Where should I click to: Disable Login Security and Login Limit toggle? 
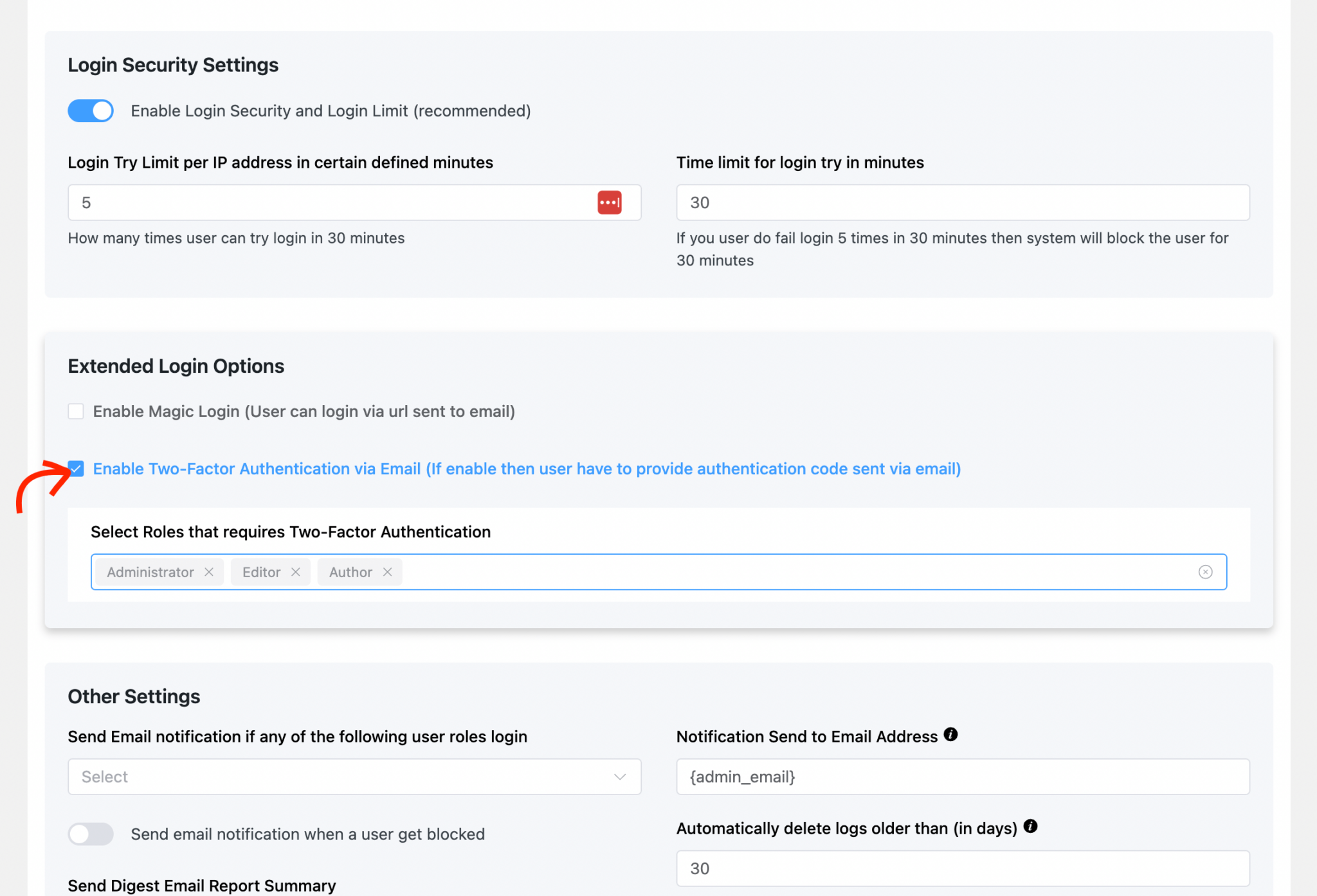coord(90,111)
